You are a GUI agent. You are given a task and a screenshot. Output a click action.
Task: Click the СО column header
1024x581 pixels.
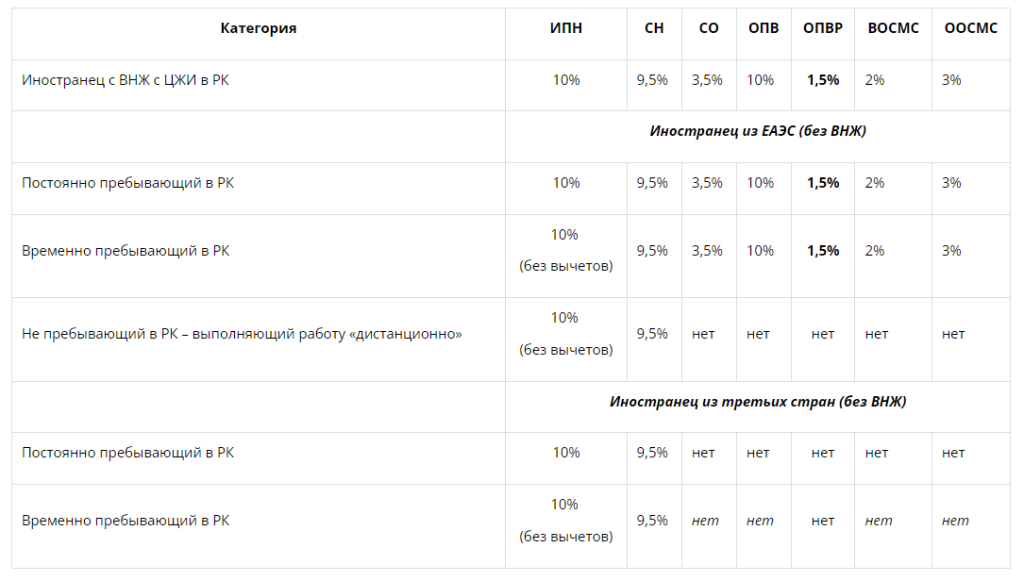(708, 28)
